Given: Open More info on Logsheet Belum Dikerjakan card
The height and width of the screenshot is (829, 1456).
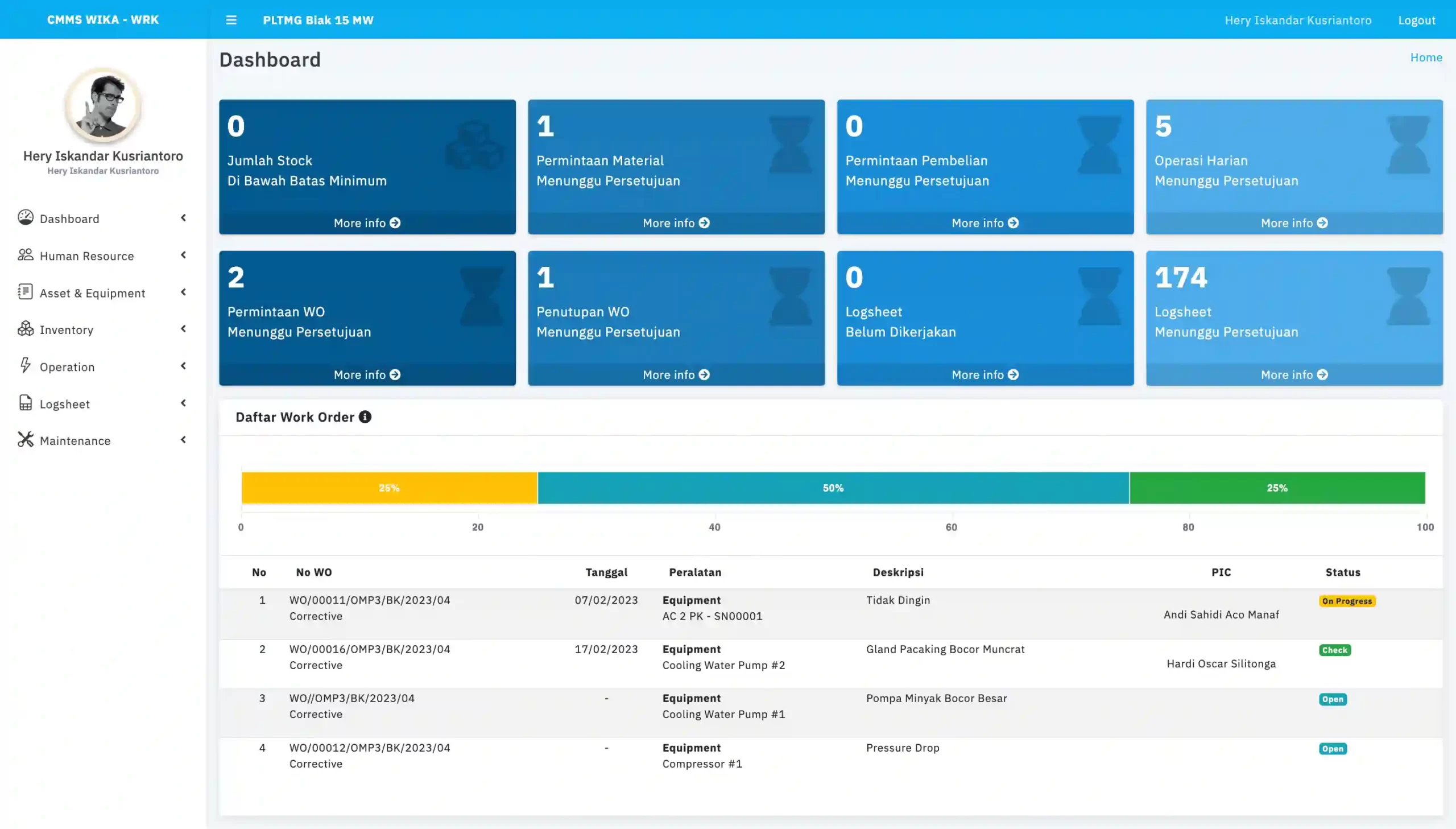Looking at the screenshot, I should tap(985, 374).
